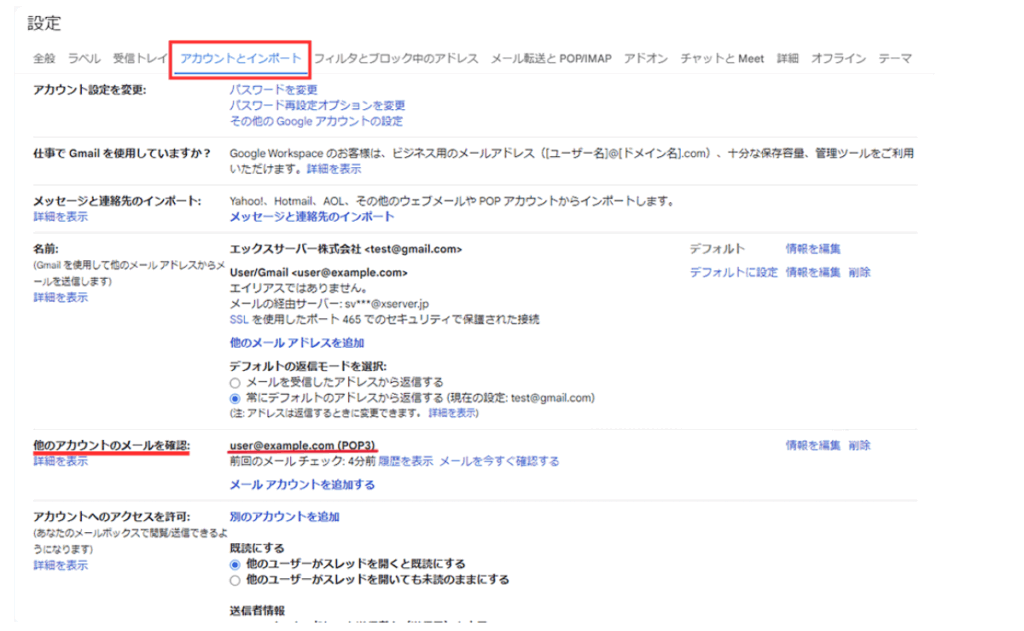Click 他のメール アドレスを追加 link
The image size is (1024, 631).
(x=296, y=343)
